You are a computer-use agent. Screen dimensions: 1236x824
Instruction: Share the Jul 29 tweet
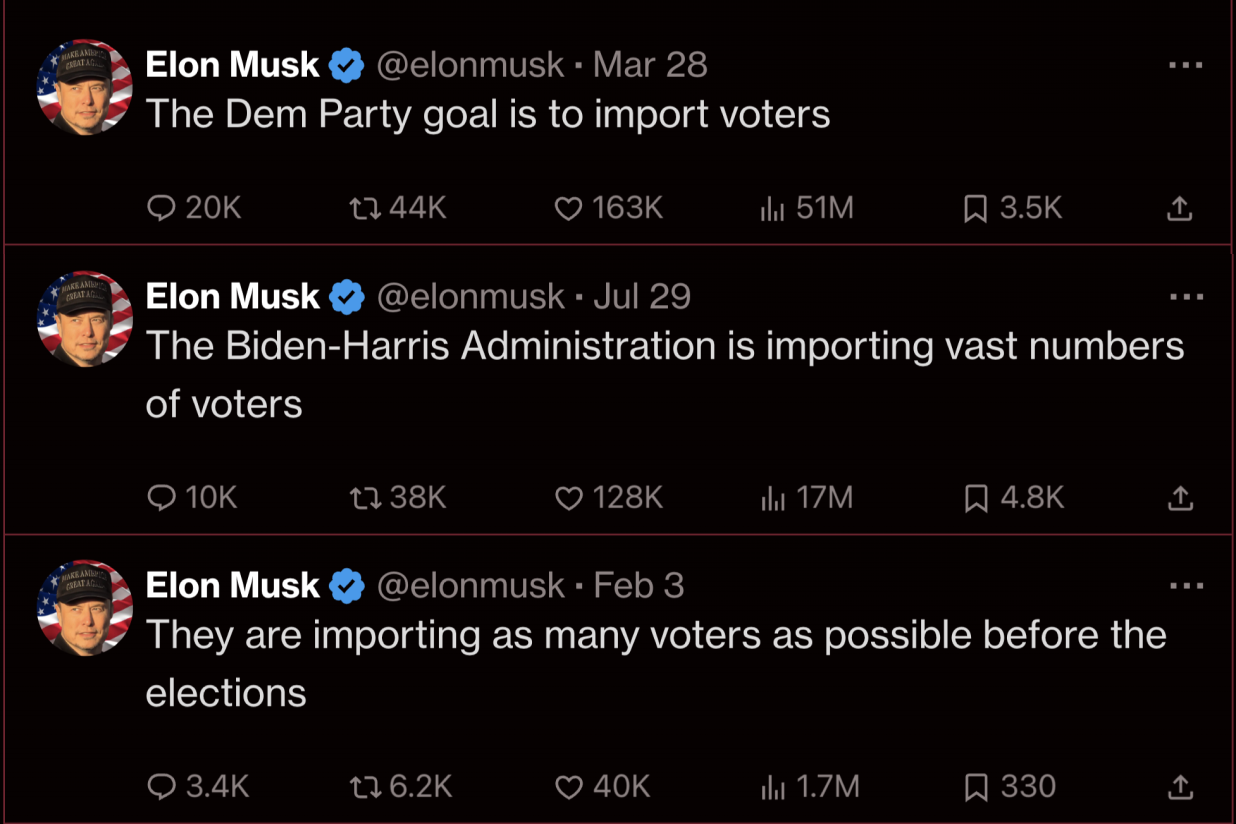(x=1180, y=497)
